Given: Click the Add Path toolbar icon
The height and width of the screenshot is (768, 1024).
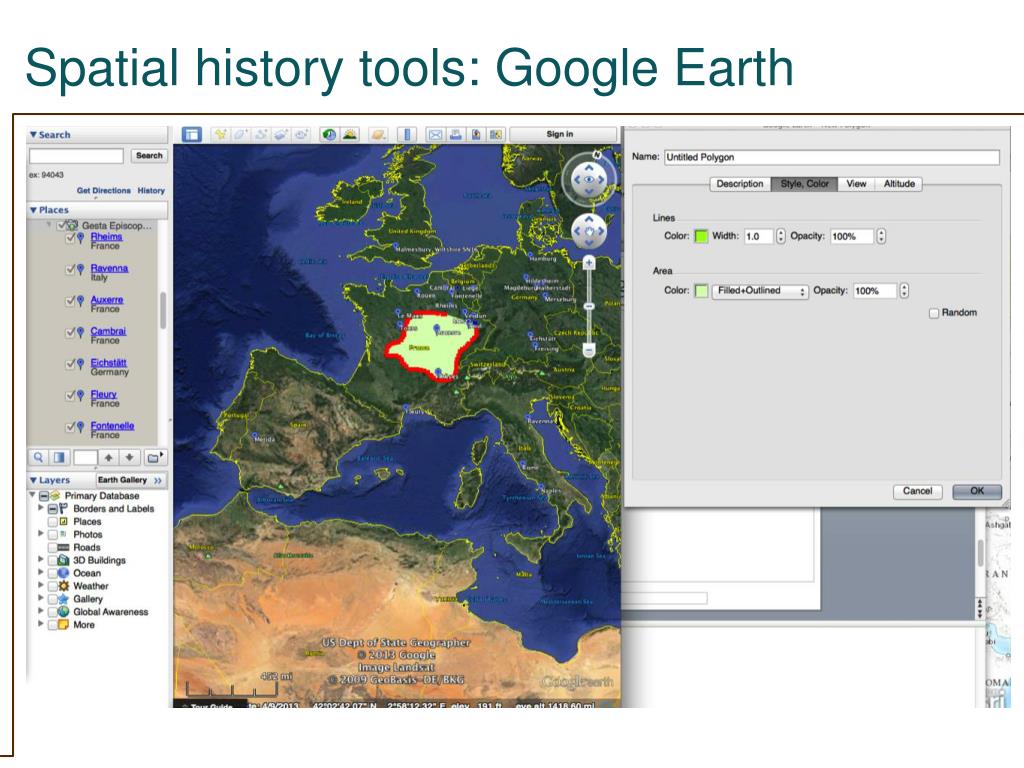Looking at the screenshot, I should [x=261, y=135].
